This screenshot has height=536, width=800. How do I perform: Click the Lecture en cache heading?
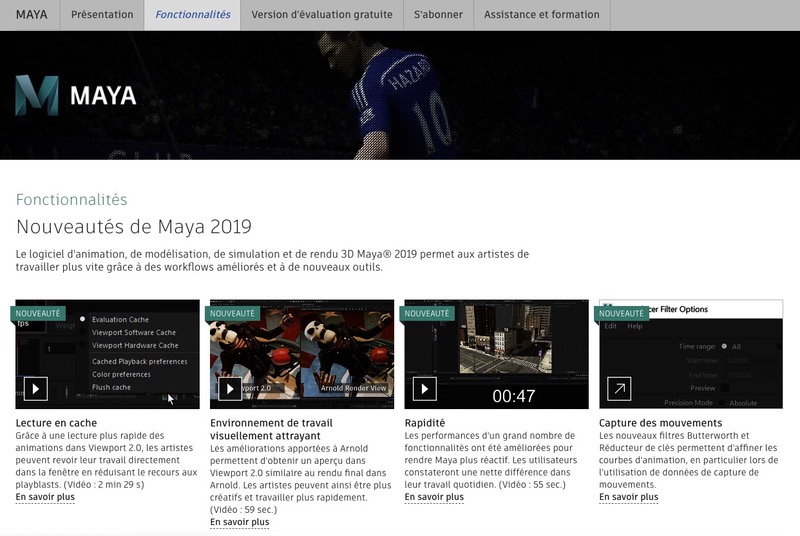[x=56, y=423]
